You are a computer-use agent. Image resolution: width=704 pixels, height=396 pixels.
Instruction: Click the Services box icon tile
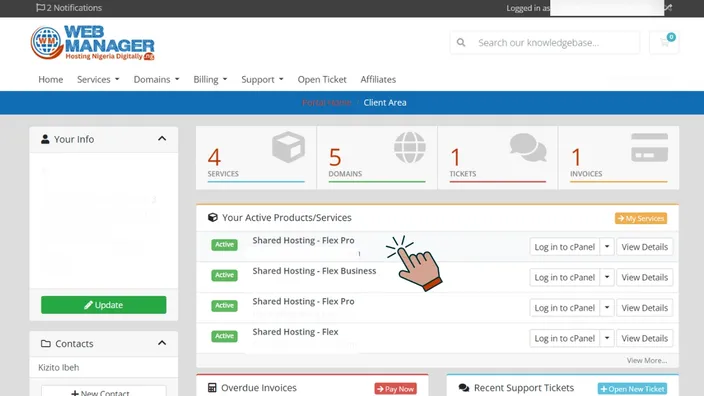pos(288,147)
